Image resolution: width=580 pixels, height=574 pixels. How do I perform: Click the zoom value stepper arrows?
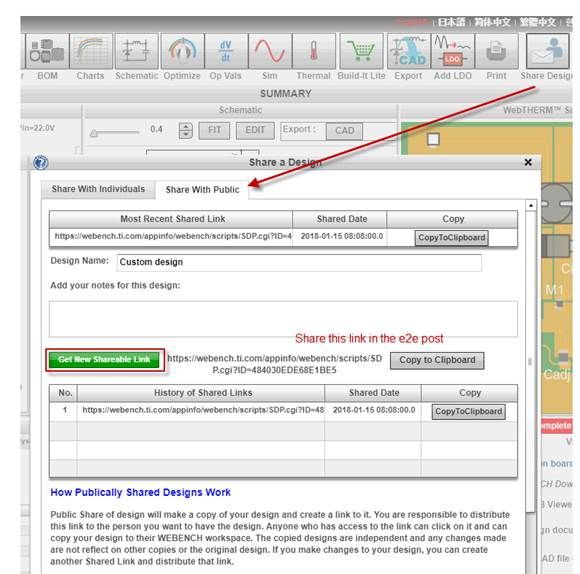click(186, 131)
